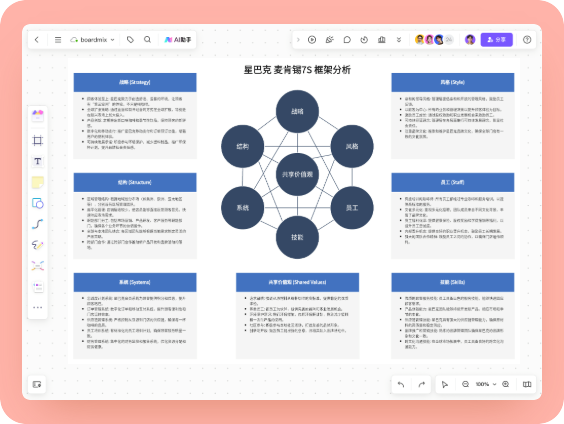
Task: Click the 风格 circle node
Action: point(352,146)
